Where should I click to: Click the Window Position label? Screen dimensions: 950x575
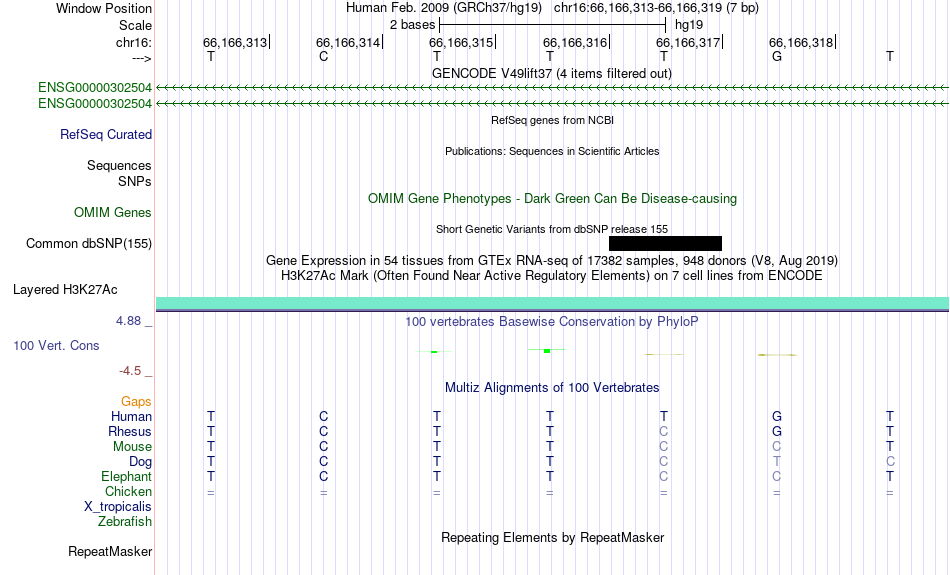tap(104, 8)
